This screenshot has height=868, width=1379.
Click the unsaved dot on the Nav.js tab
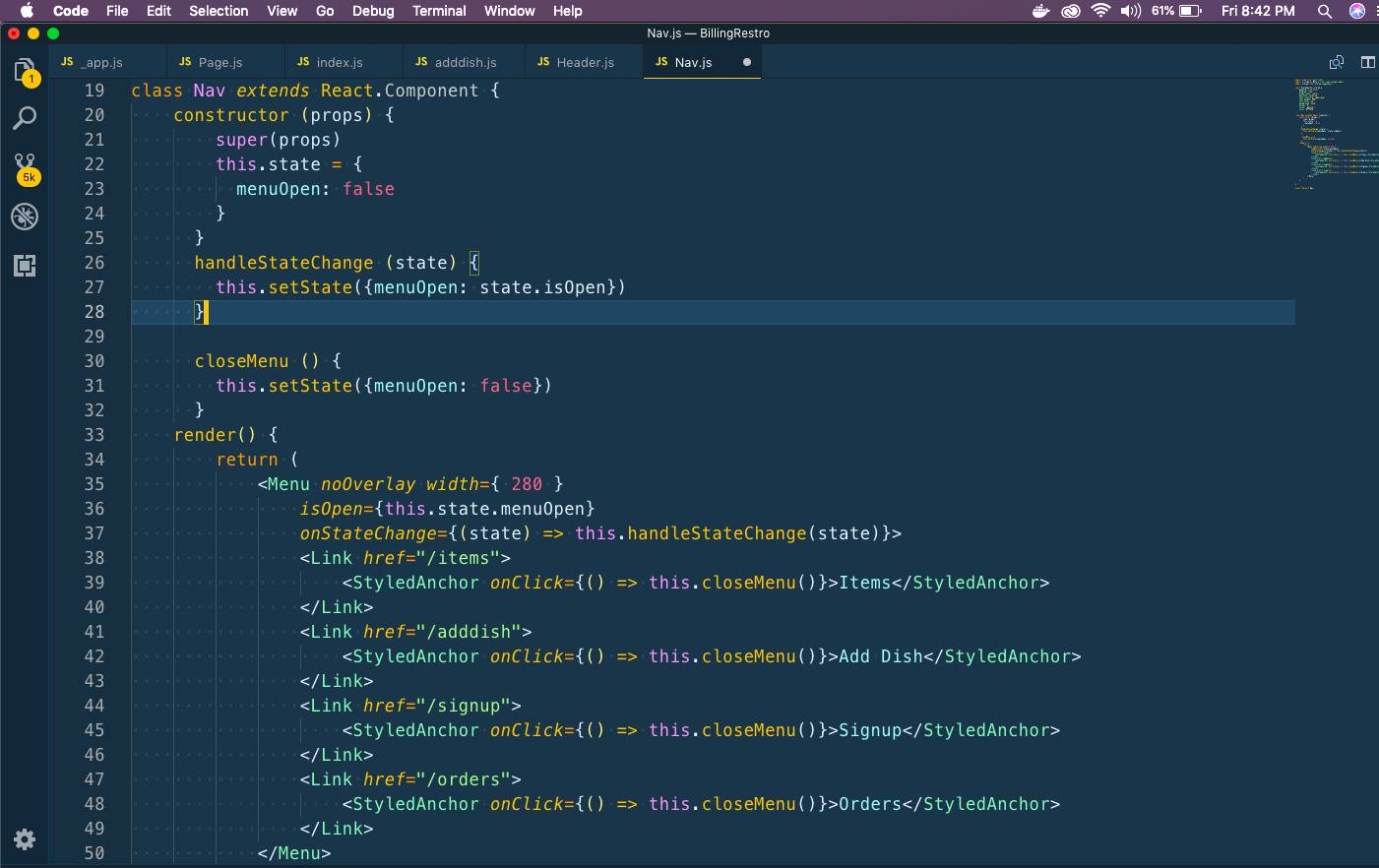coord(746,62)
